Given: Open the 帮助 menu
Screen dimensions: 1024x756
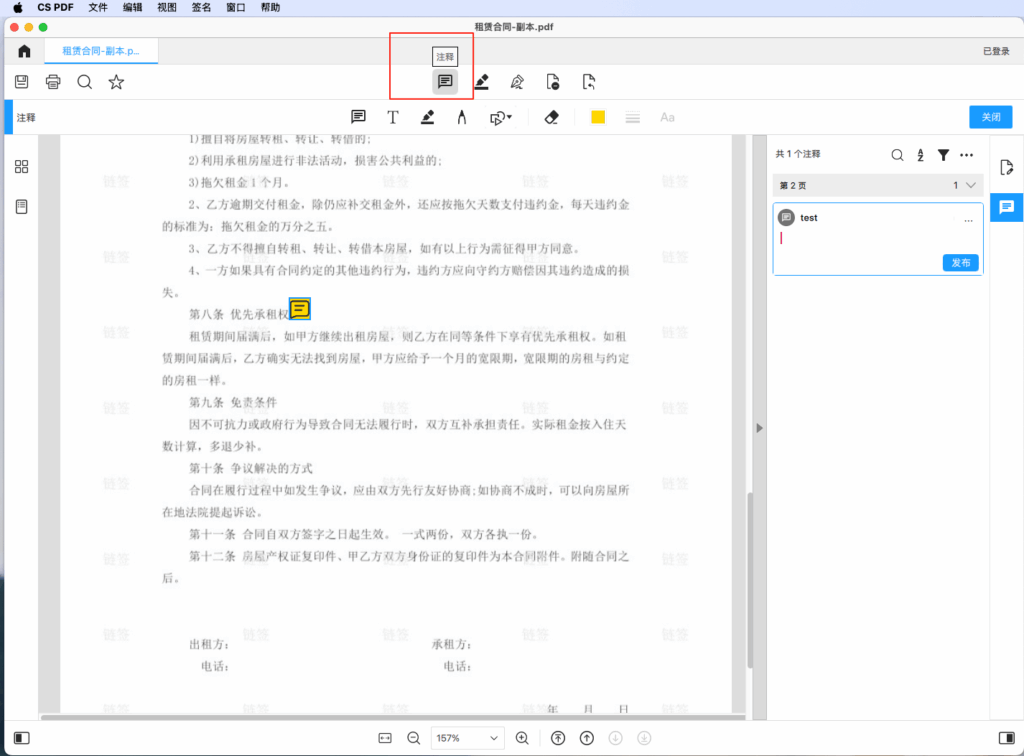Looking at the screenshot, I should 270,7.
